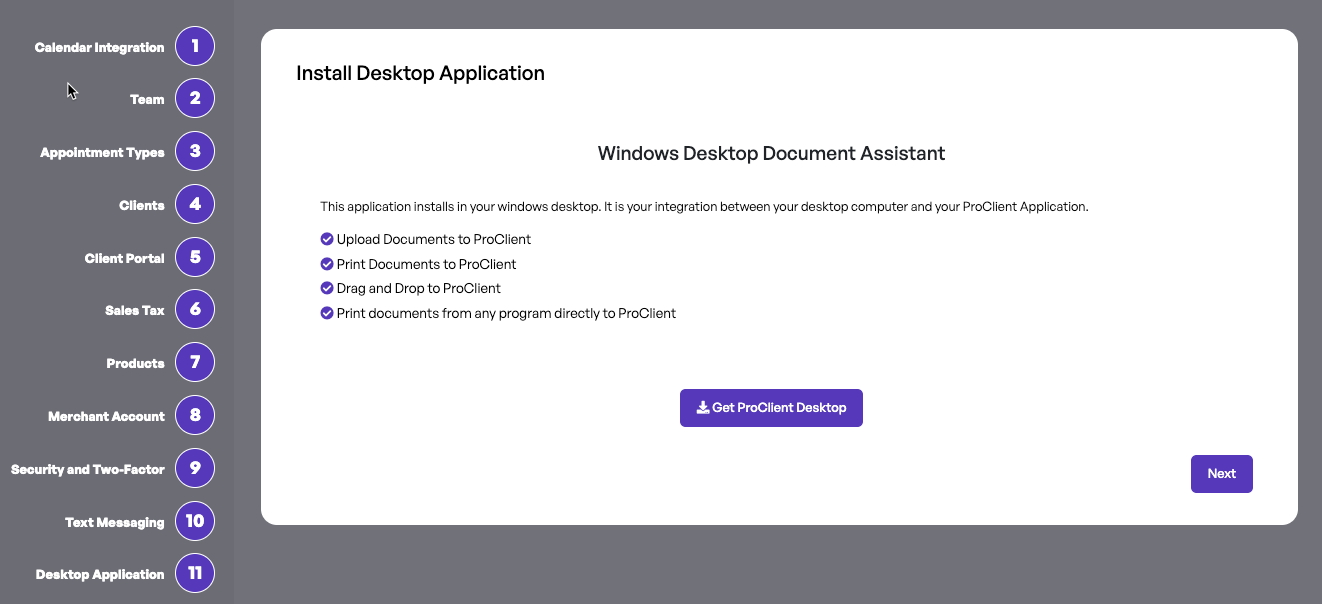Download via Get ProClient Desktop button
The image size is (1322, 604).
point(771,408)
